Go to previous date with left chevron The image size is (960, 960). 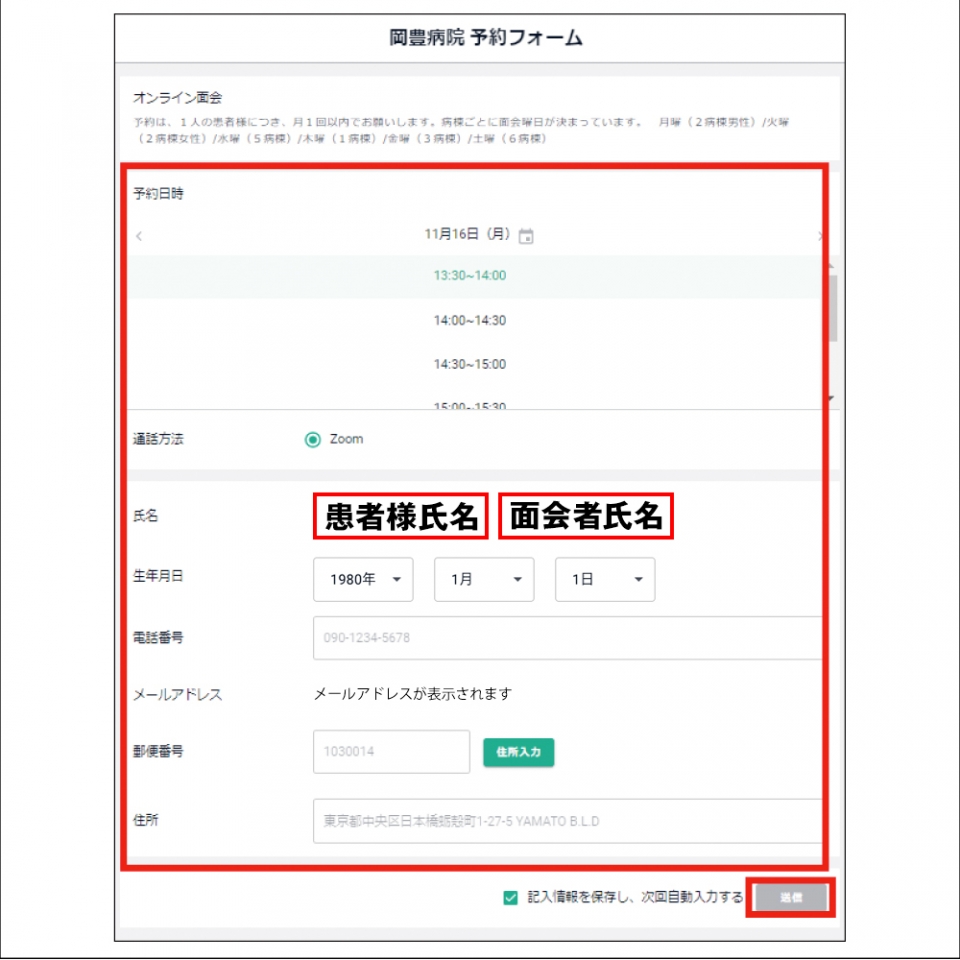tap(139, 236)
